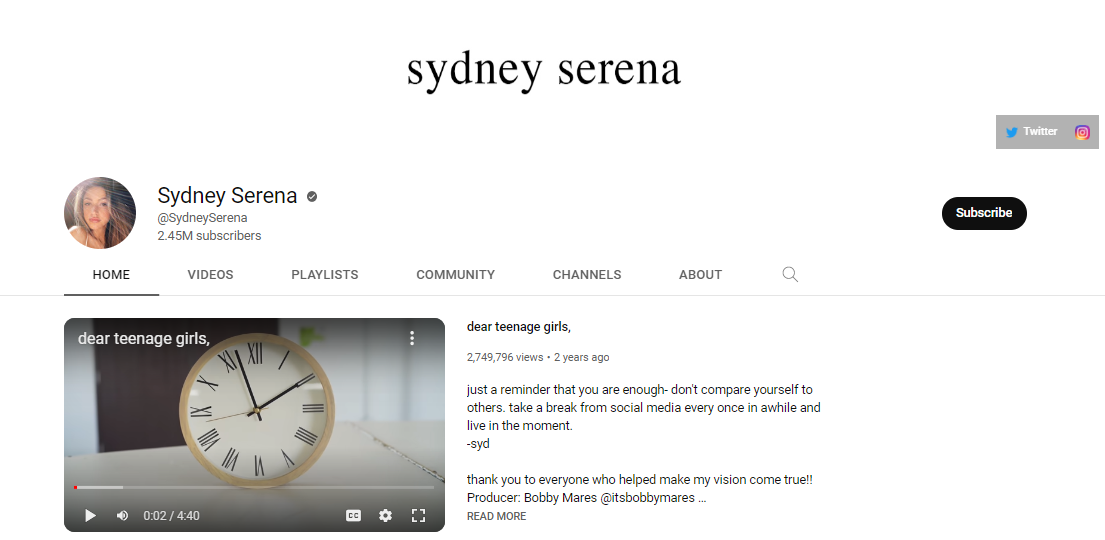1105x540 pixels.
Task: Click the verified badge next to channel name
Action: tap(311, 197)
